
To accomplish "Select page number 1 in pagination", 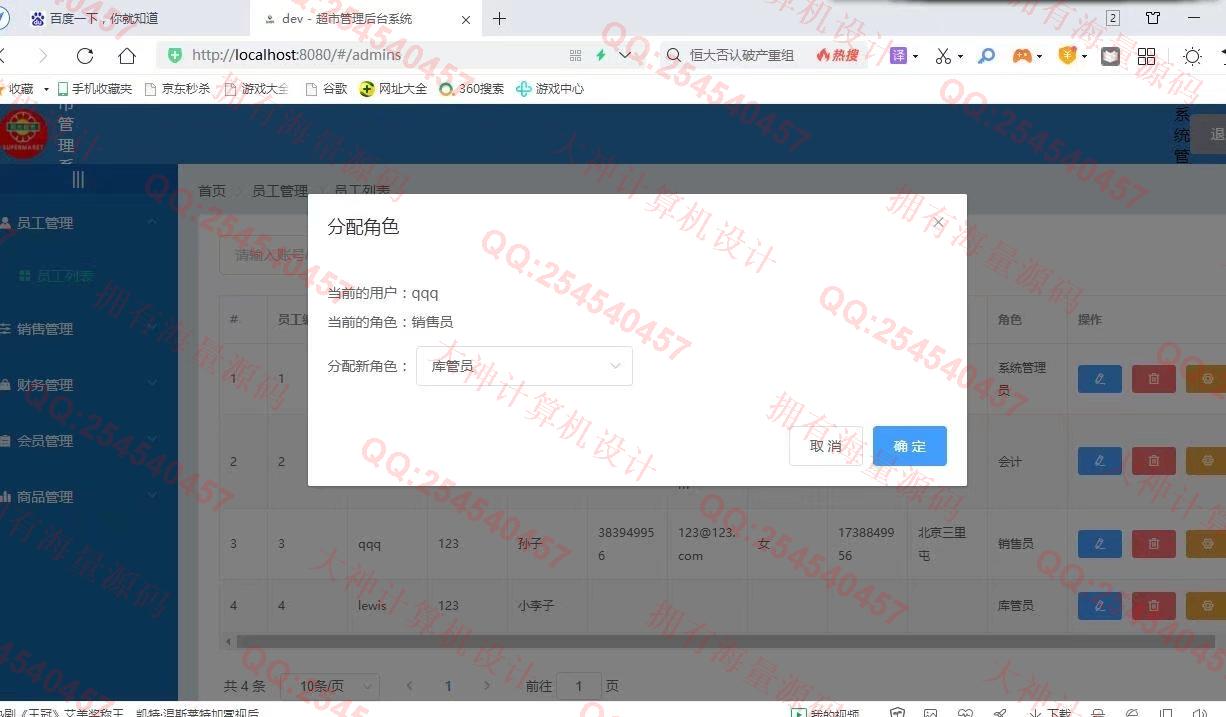I will tap(448, 686).
